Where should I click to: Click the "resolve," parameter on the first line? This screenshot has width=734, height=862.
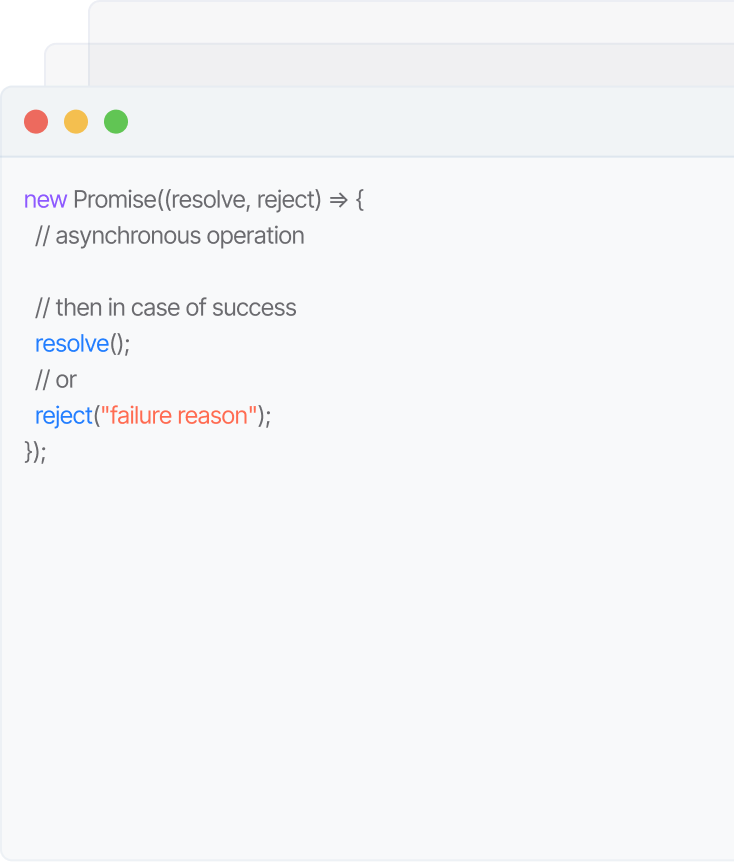coord(209,200)
